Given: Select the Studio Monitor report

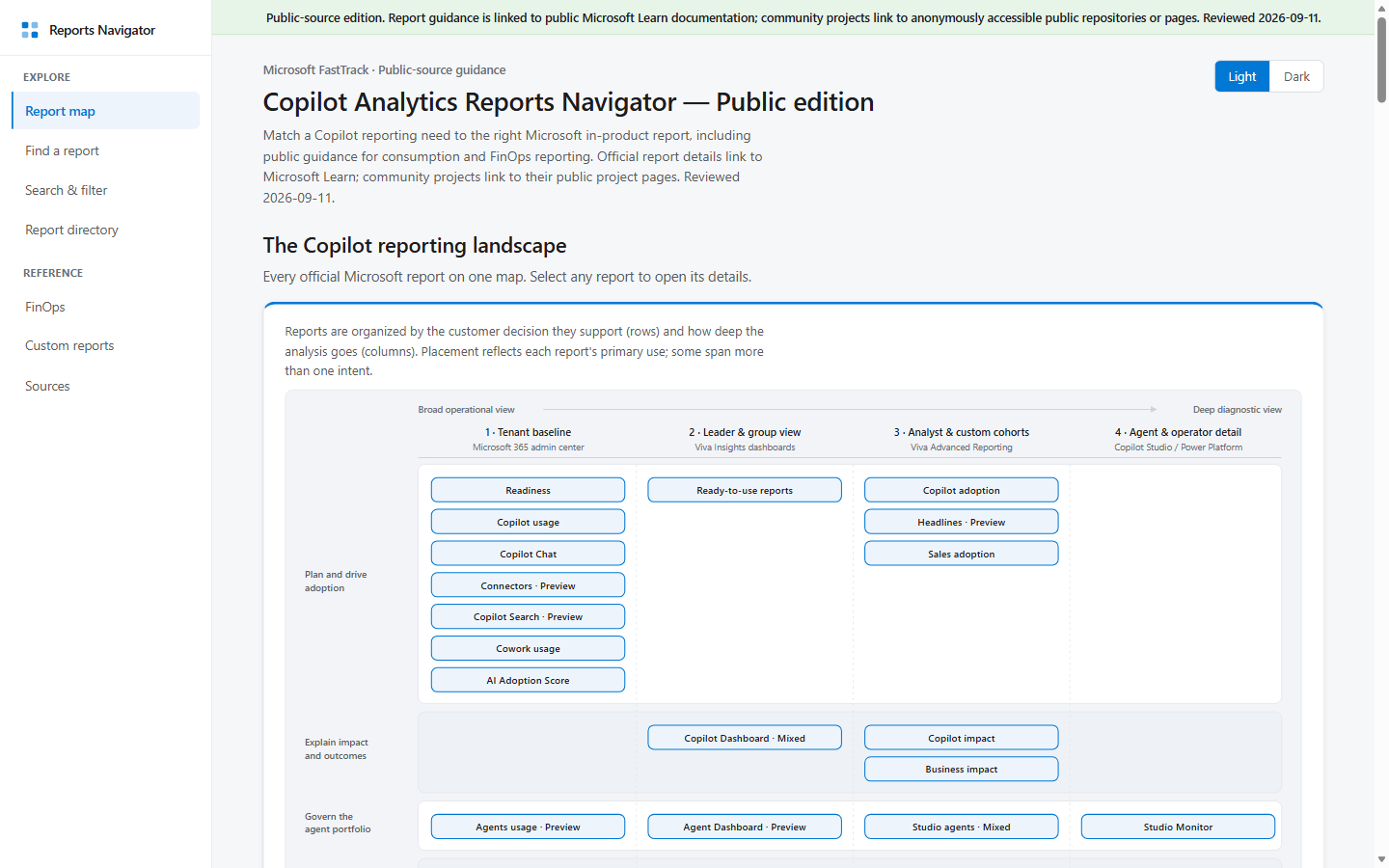Looking at the screenshot, I should [x=1178, y=827].
